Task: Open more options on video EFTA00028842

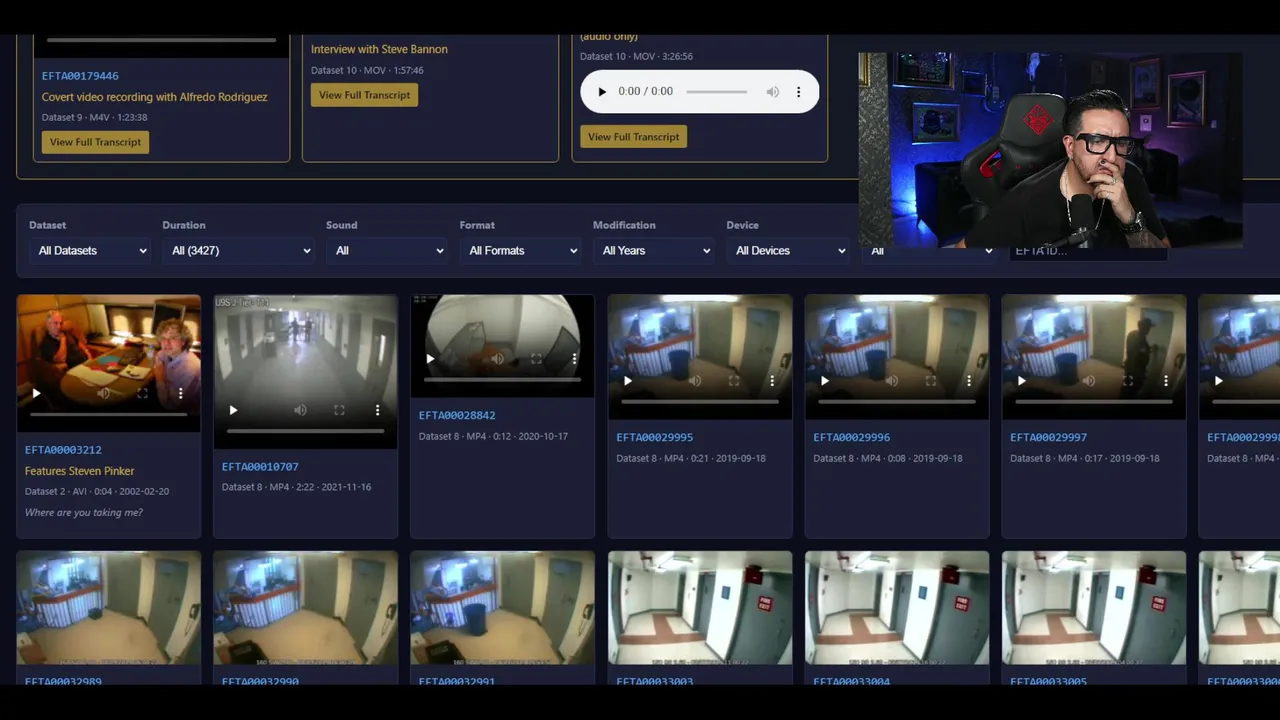Action: click(574, 359)
